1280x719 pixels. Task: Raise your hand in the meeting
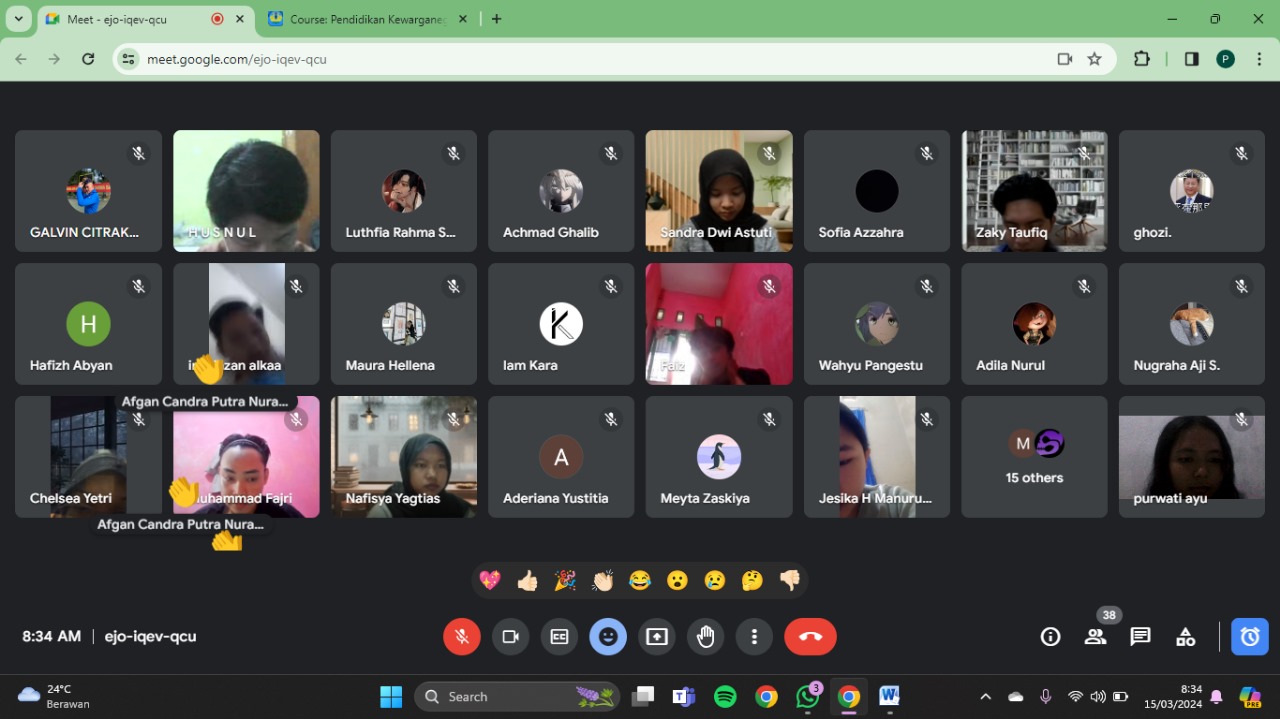[x=706, y=637]
